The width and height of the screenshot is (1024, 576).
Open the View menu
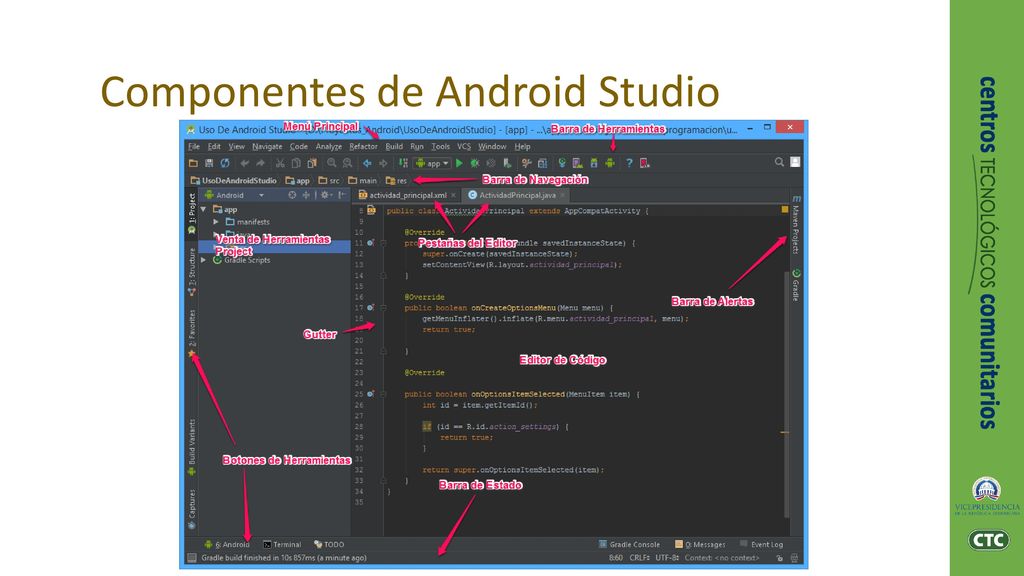236,146
